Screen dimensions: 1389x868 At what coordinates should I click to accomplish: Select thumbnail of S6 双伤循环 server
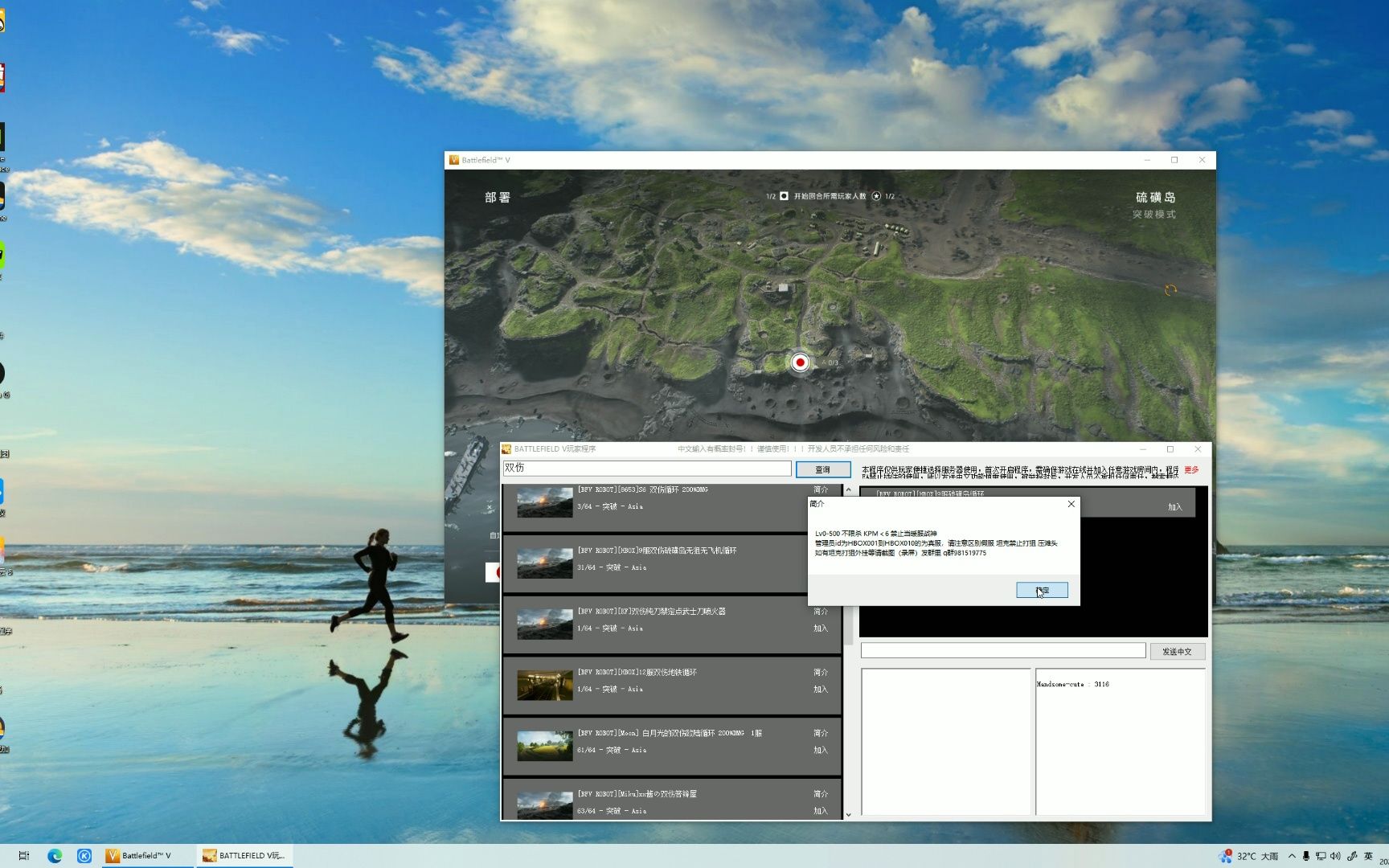(545, 502)
